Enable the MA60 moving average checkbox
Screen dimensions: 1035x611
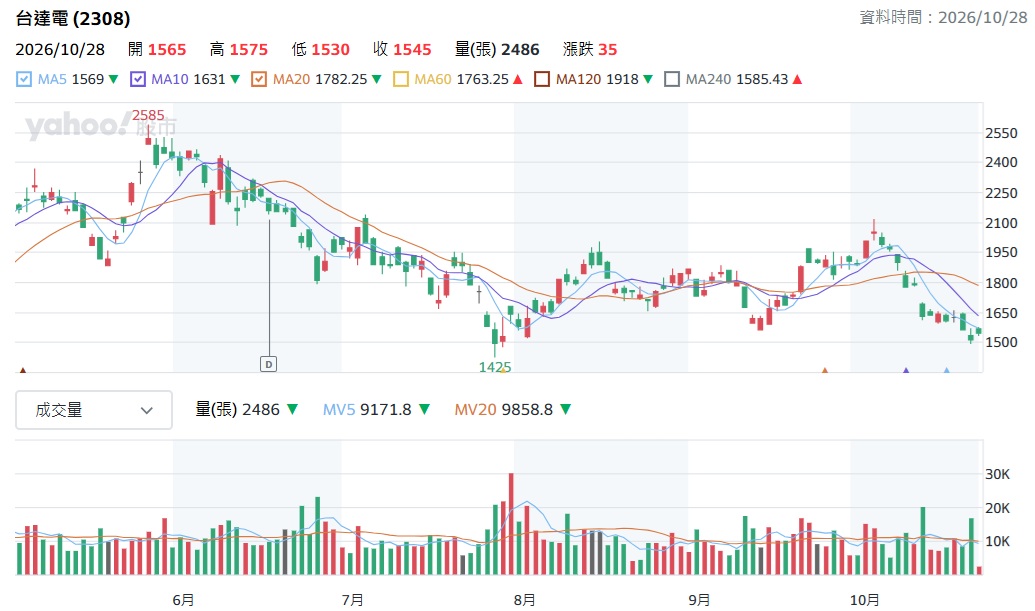[401, 79]
